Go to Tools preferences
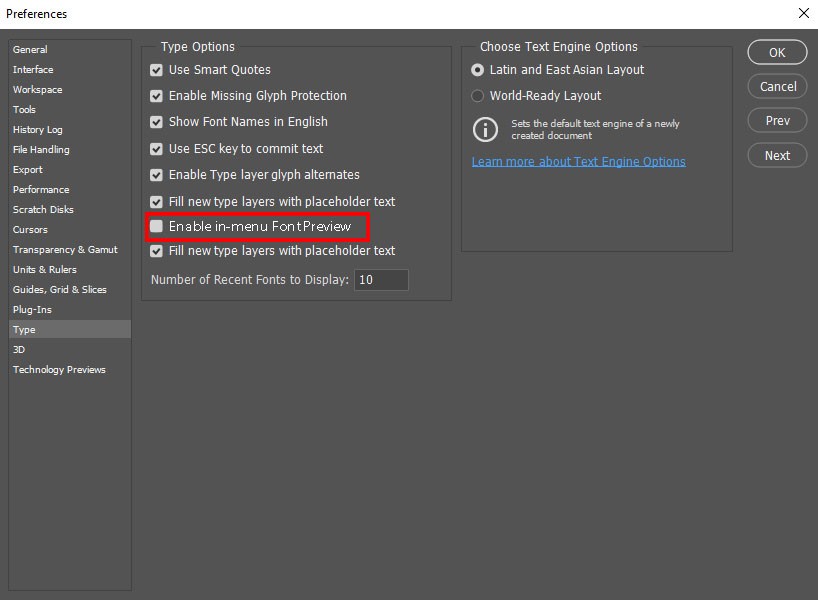The height and width of the screenshot is (600, 818). [x=69, y=110]
